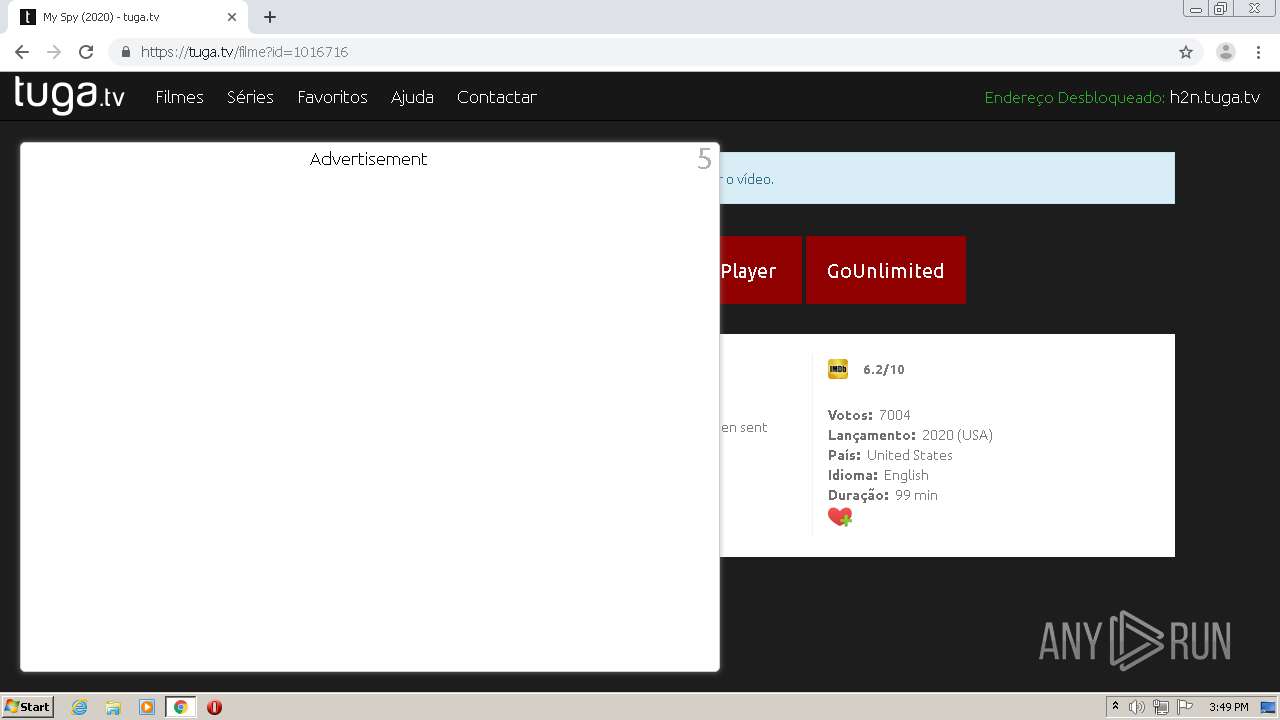Image resolution: width=1280 pixels, height=720 pixels.
Task: Go back with the browser back arrow
Action: [x=22, y=52]
